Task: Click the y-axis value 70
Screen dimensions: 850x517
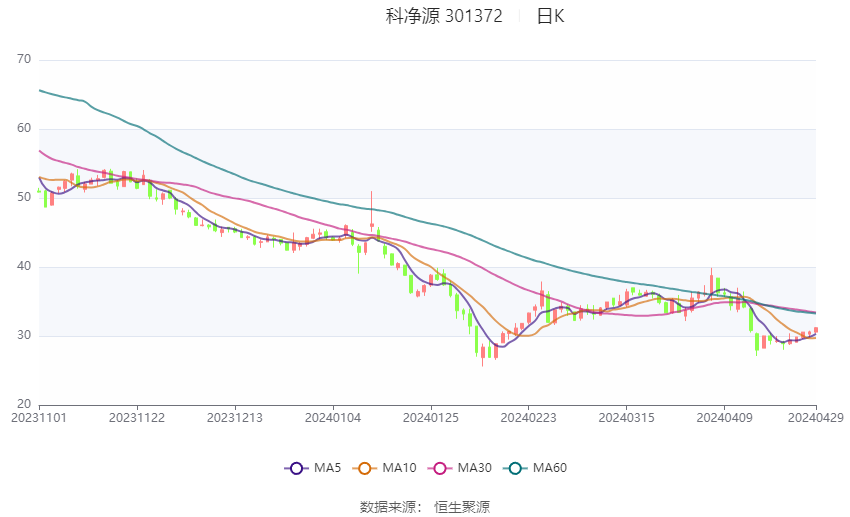Action: pos(24,59)
